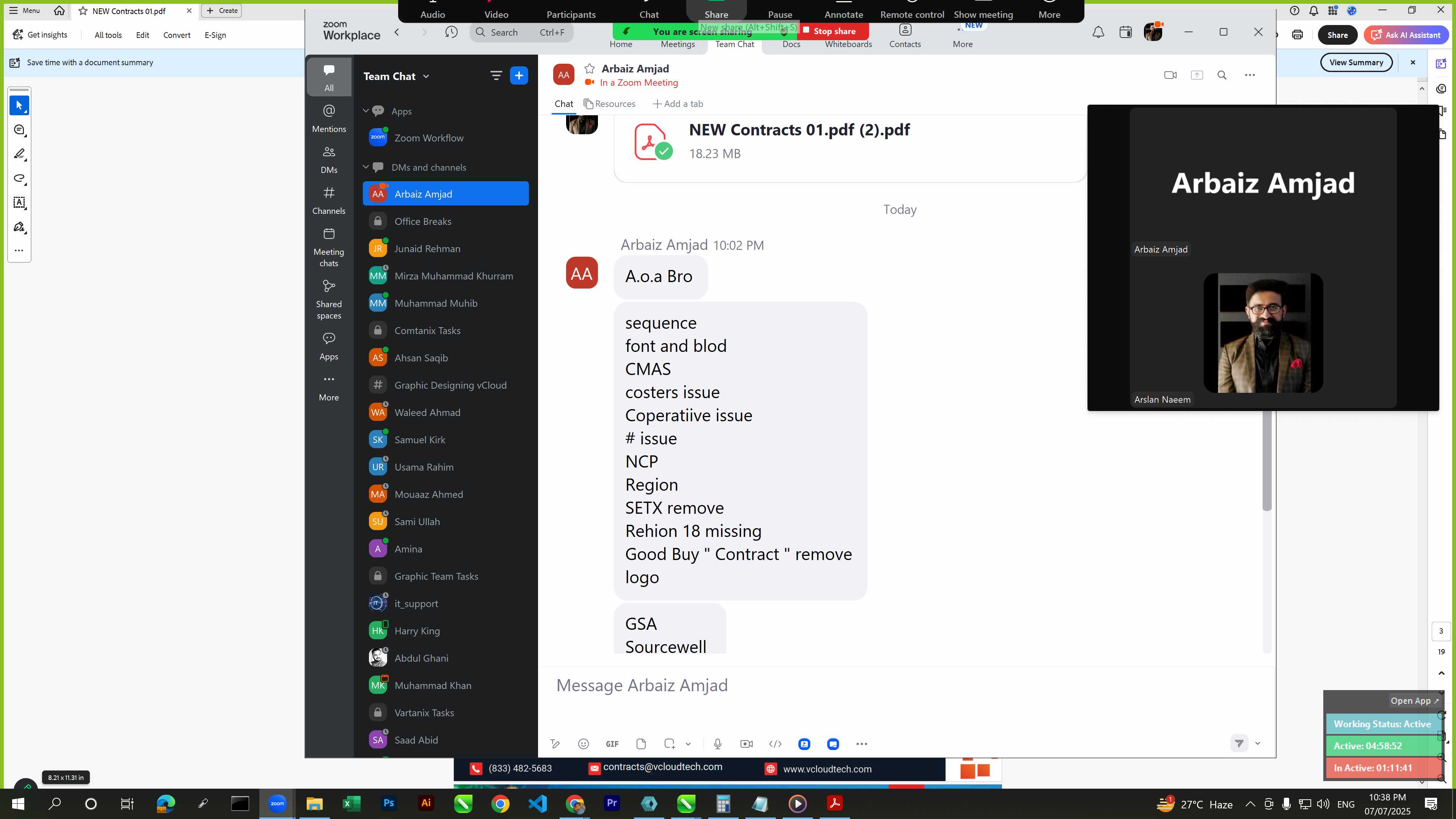Open Graphic Designing vCloud channel

pos(446,386)
